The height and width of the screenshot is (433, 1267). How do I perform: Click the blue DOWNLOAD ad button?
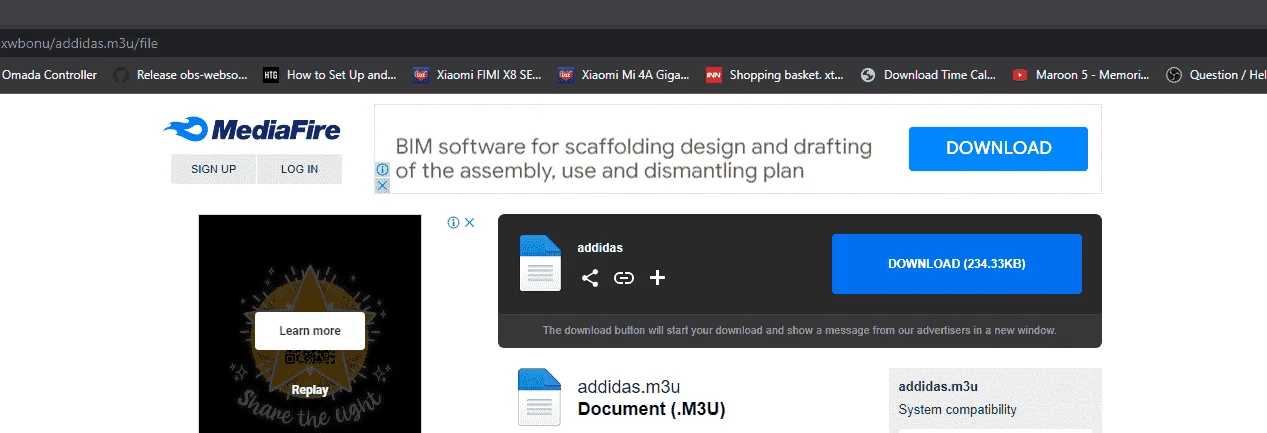(998, 148)
